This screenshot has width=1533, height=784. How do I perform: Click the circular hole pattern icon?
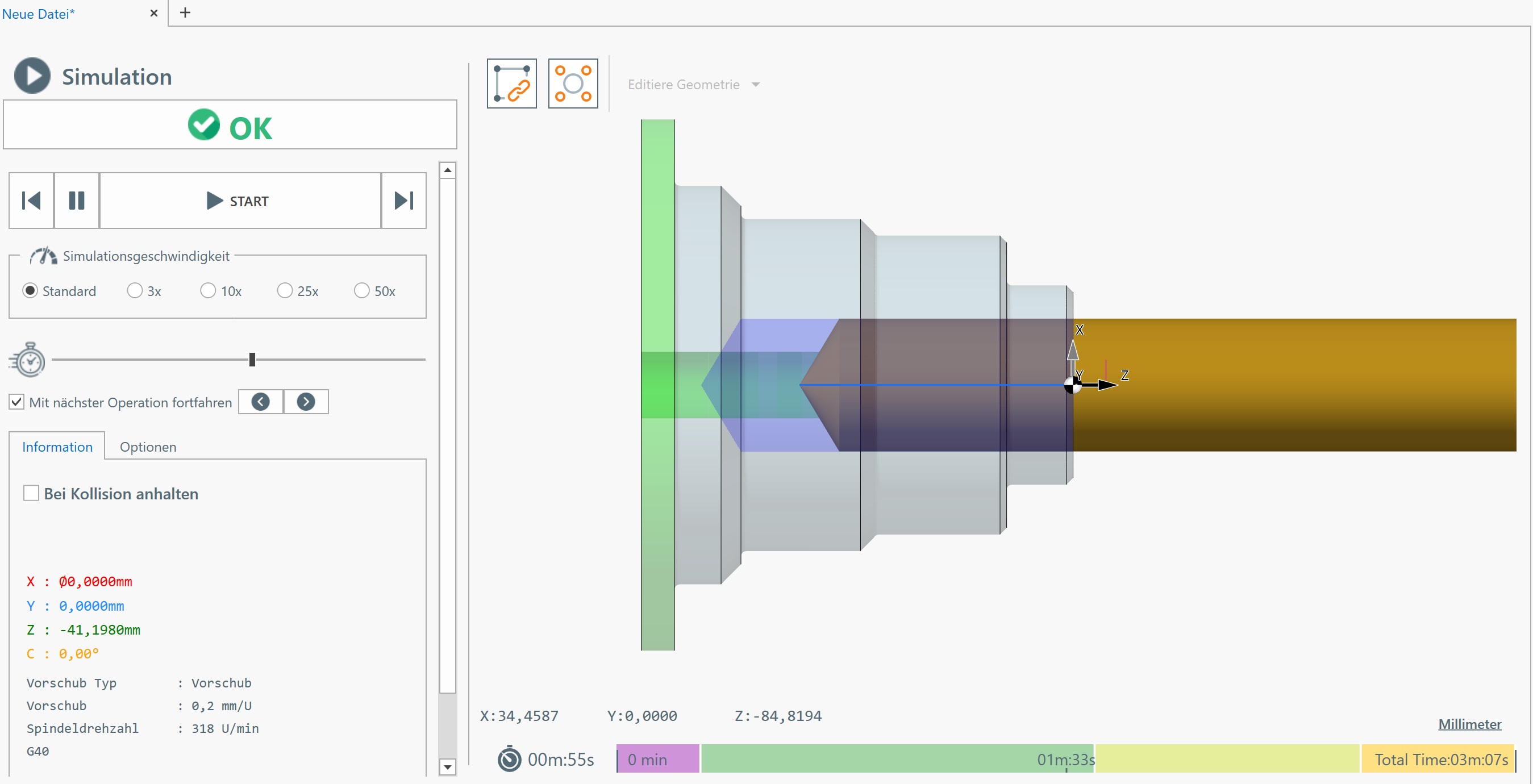click(573, 84)
